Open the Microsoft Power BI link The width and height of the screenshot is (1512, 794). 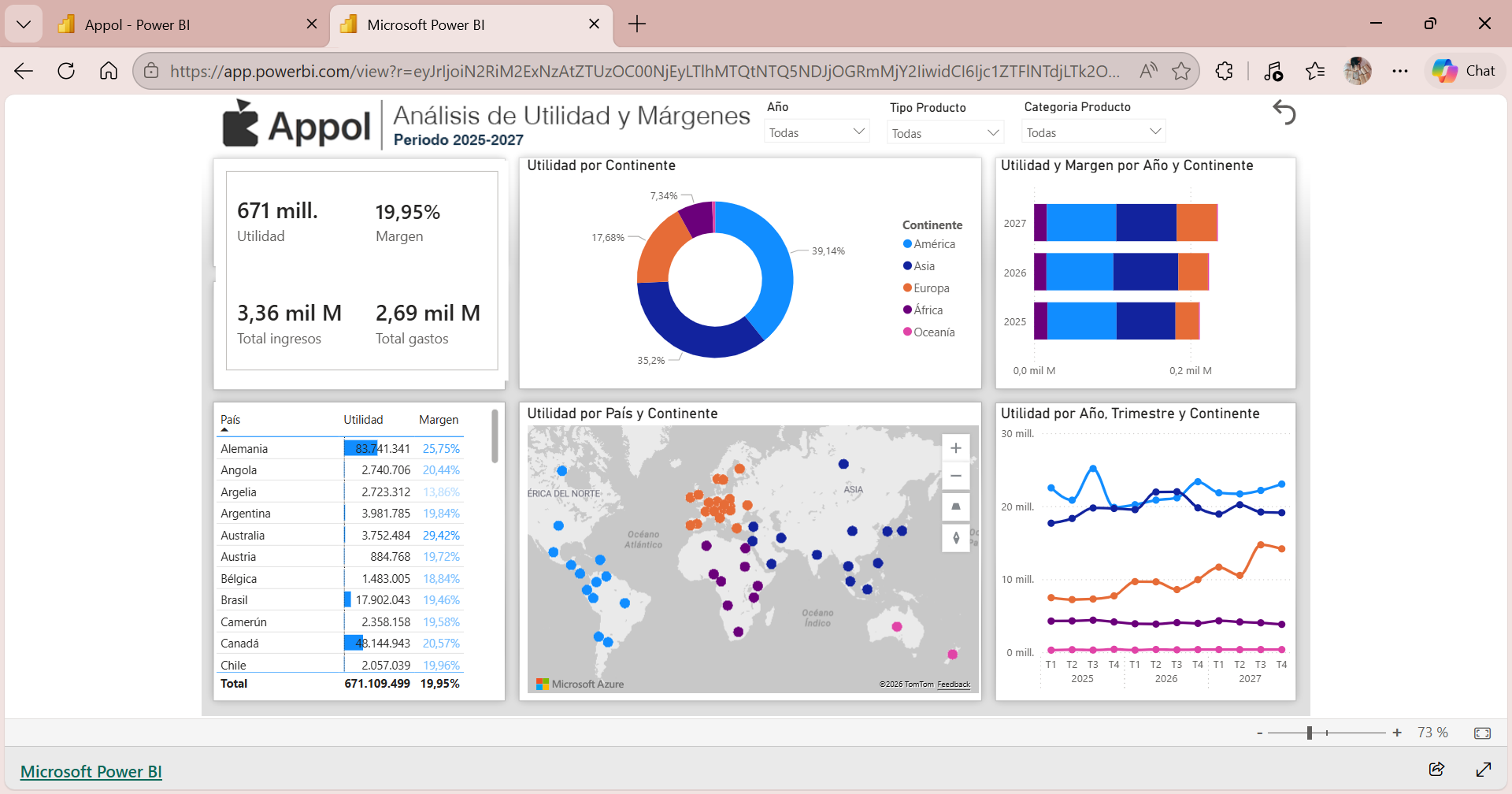91,771
